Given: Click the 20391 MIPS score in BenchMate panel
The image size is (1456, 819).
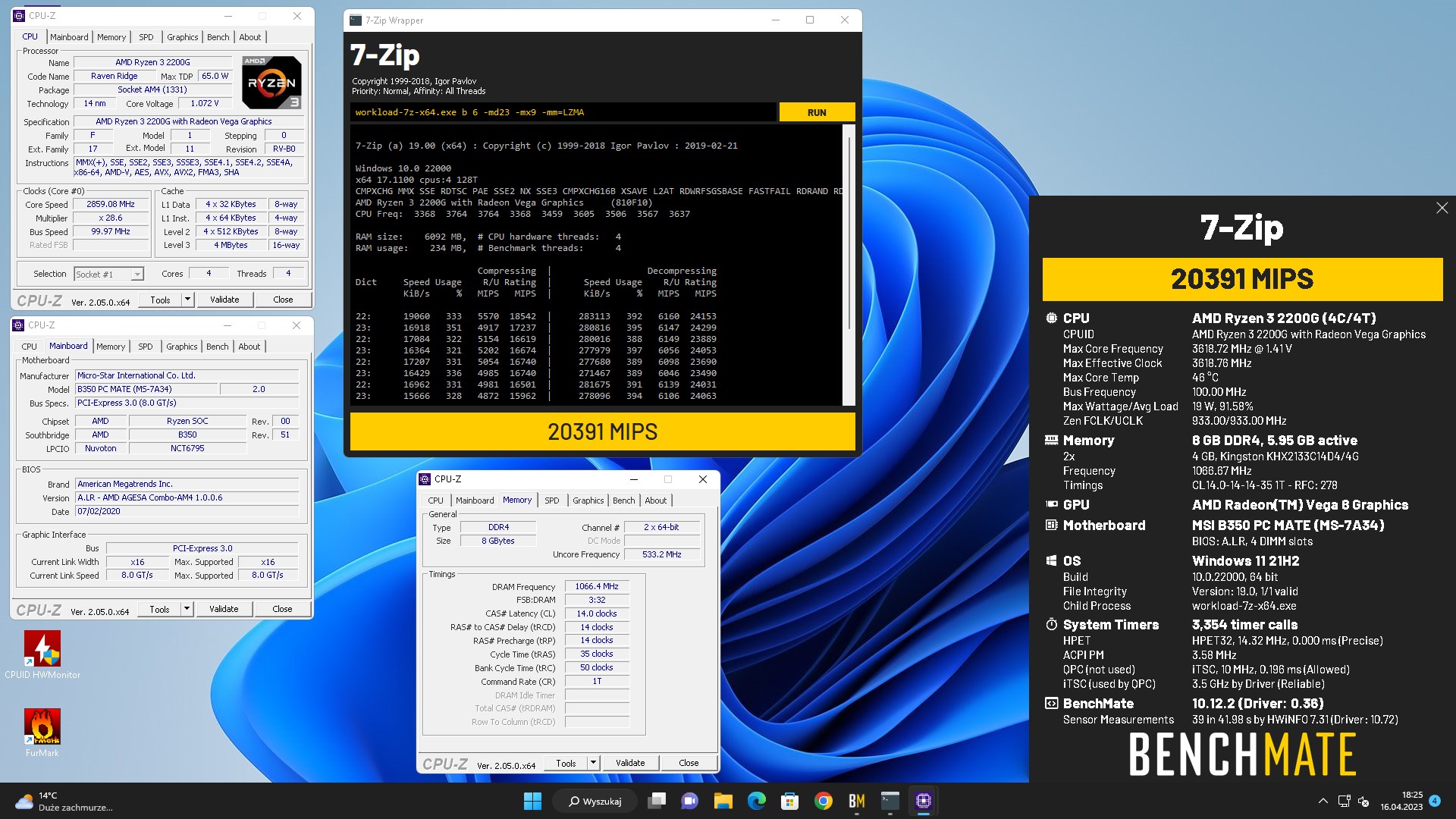Looking at the screenshot, I should [1242, 279].
